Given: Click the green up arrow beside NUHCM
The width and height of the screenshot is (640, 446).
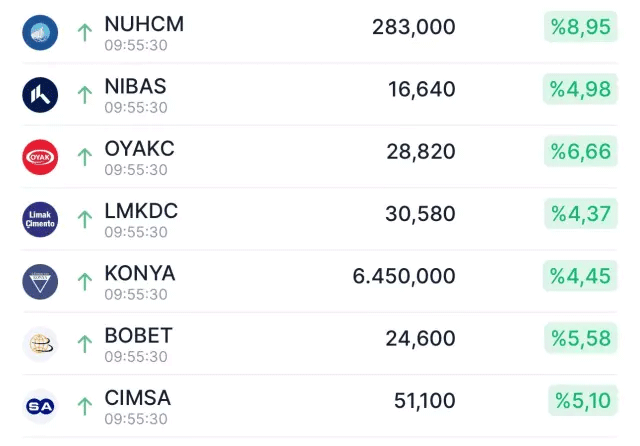Looking at the screenshot, I should click(x=84, y=32).
